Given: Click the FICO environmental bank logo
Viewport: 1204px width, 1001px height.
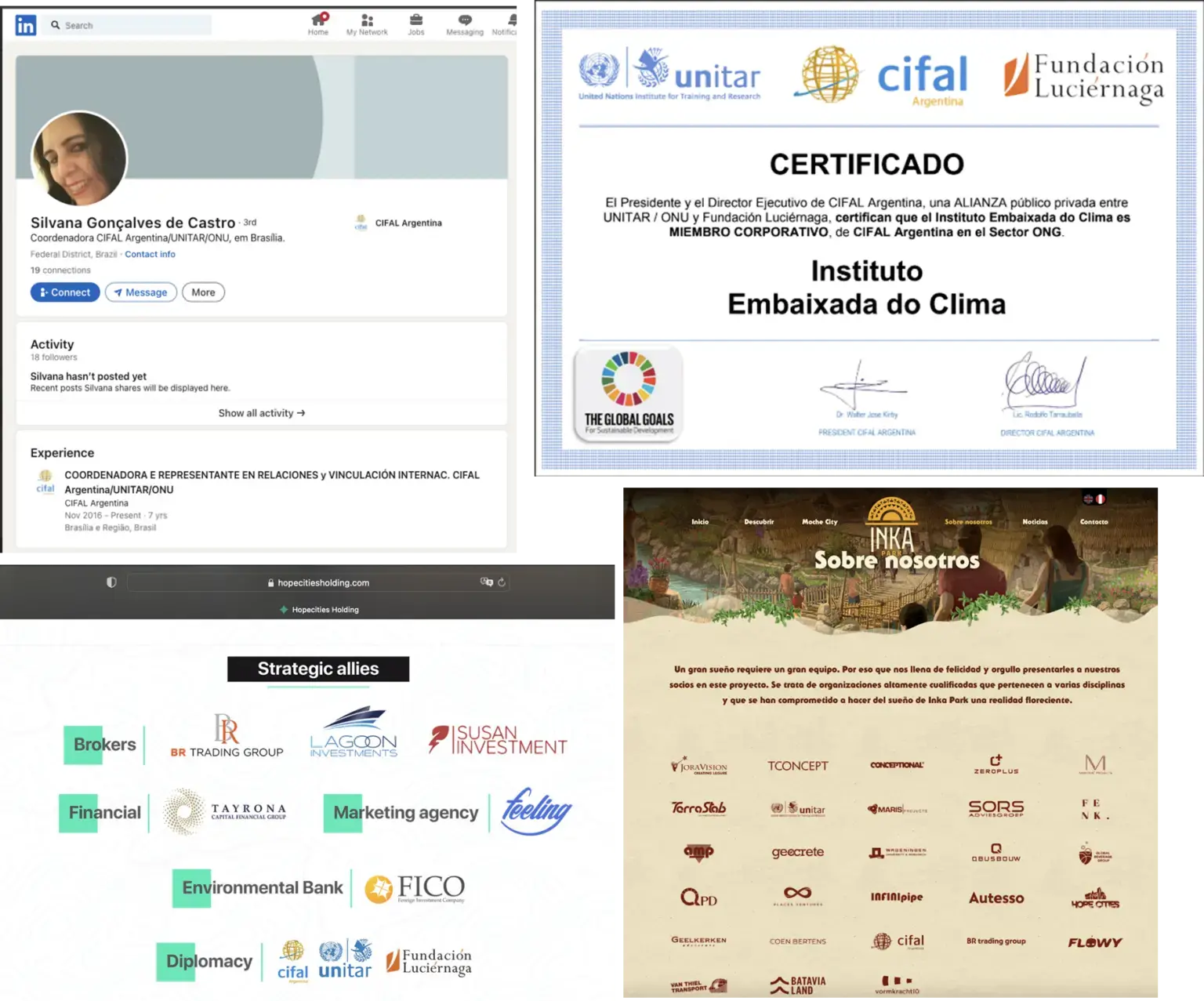Looking at the screenshot, I should point(415,889).
